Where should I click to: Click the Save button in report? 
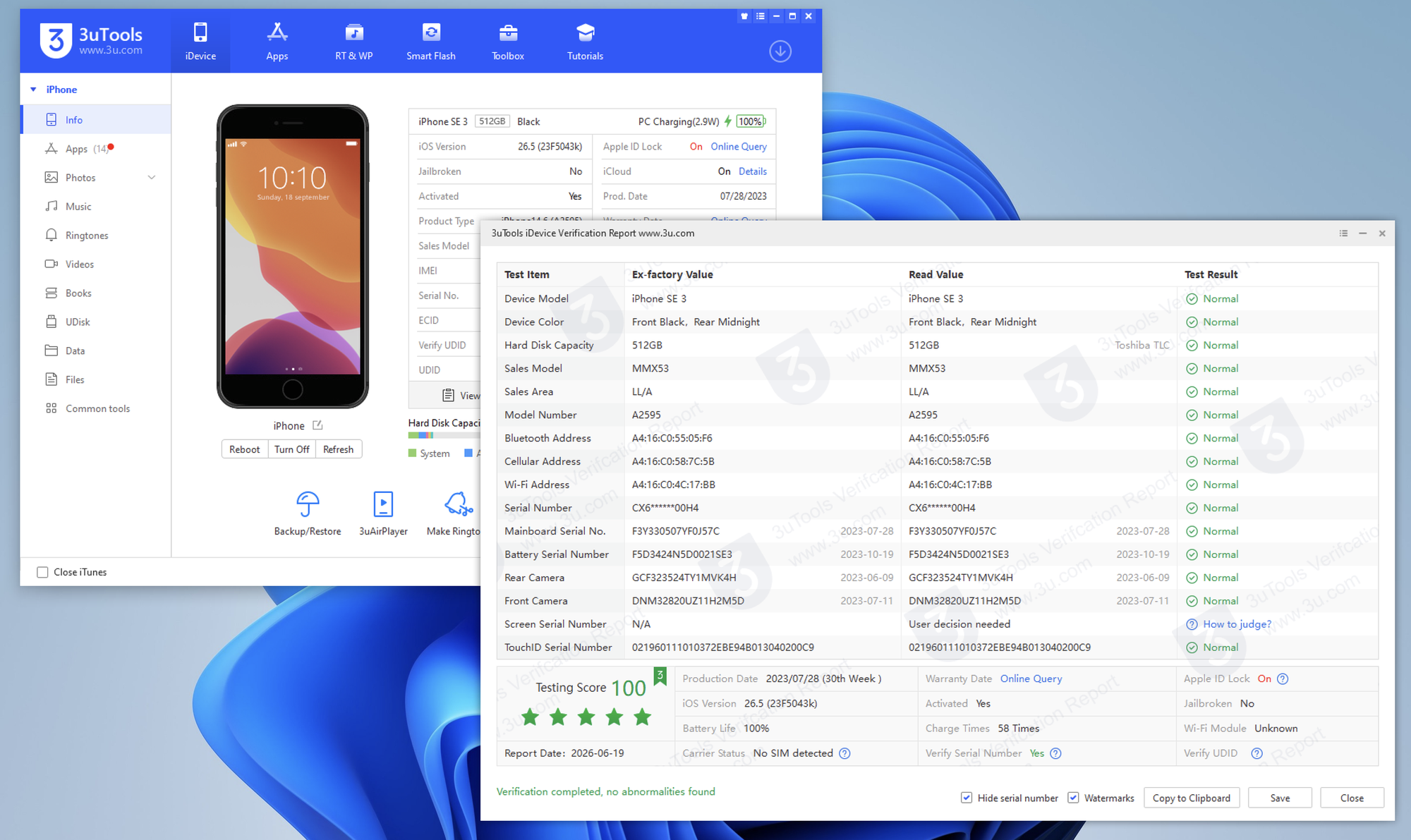pos(1280,798)
